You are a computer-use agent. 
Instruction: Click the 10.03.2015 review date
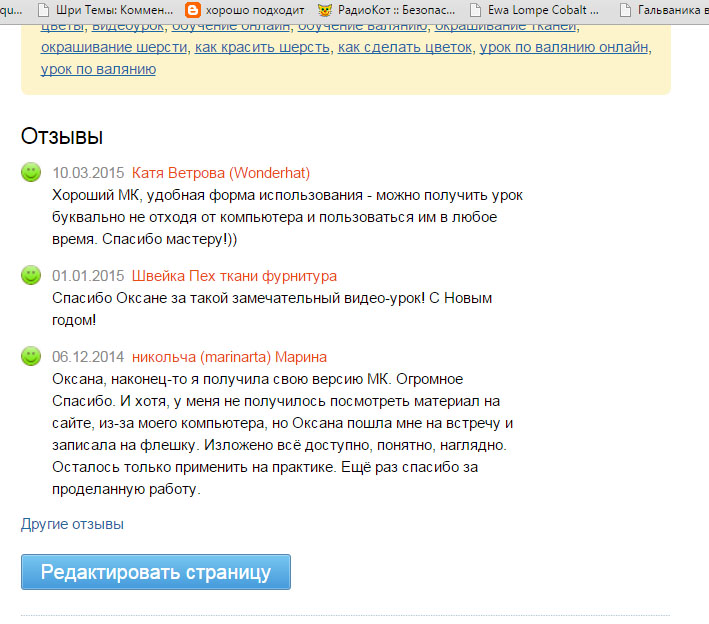click(x=88, y=172)
